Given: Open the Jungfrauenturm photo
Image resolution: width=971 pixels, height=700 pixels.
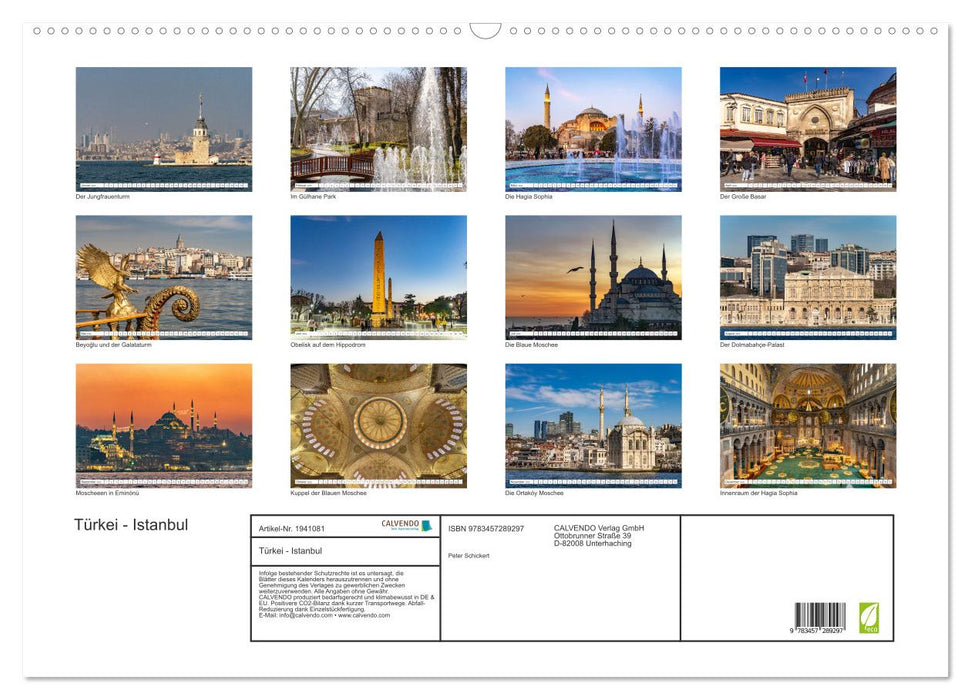Looking at the screenshot, I should coord(164,127).
